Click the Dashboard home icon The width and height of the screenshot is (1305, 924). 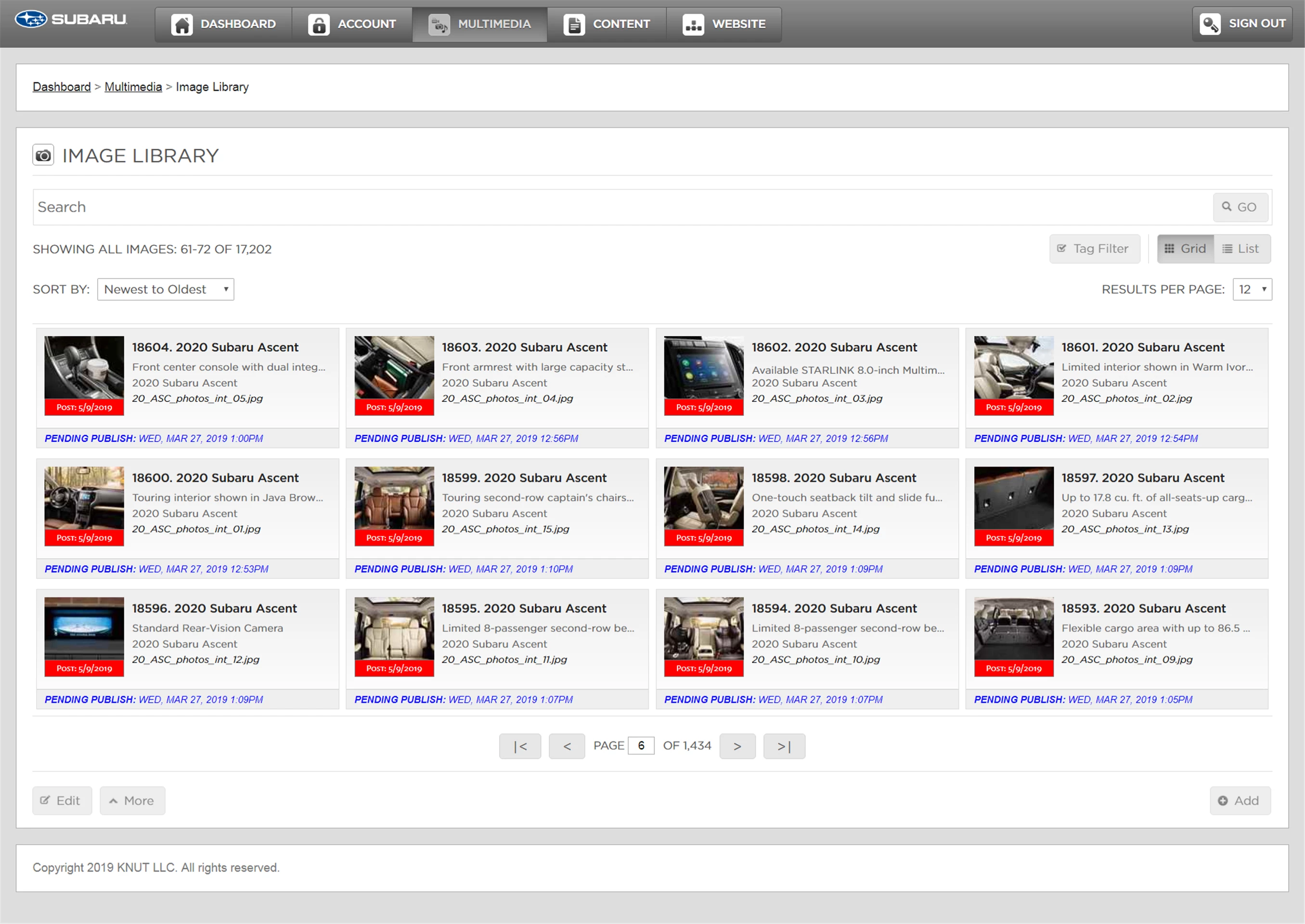[x=182, y=25]
